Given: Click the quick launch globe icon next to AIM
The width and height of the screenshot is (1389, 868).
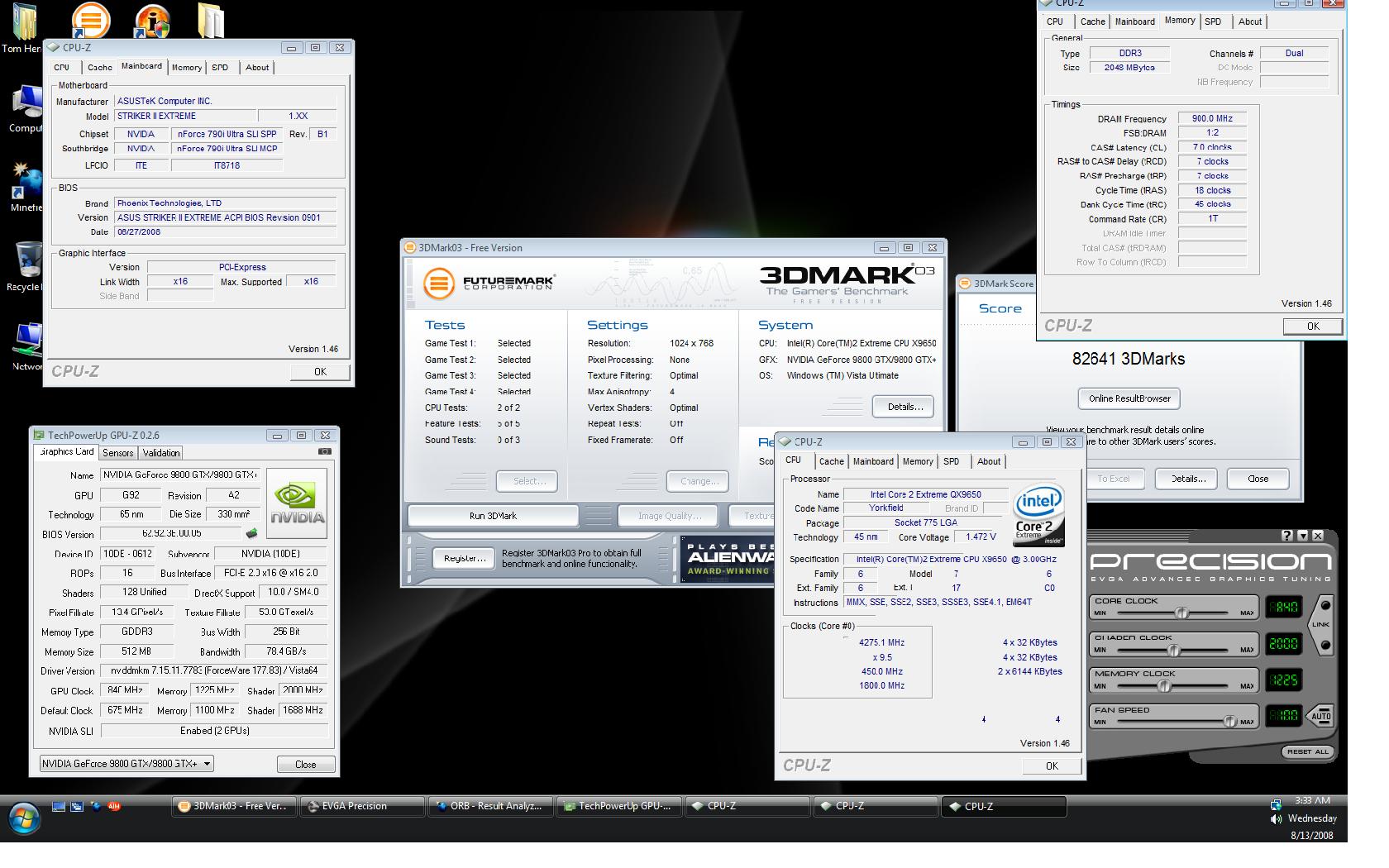Looking at the screenshot, I should pos(96,806).
